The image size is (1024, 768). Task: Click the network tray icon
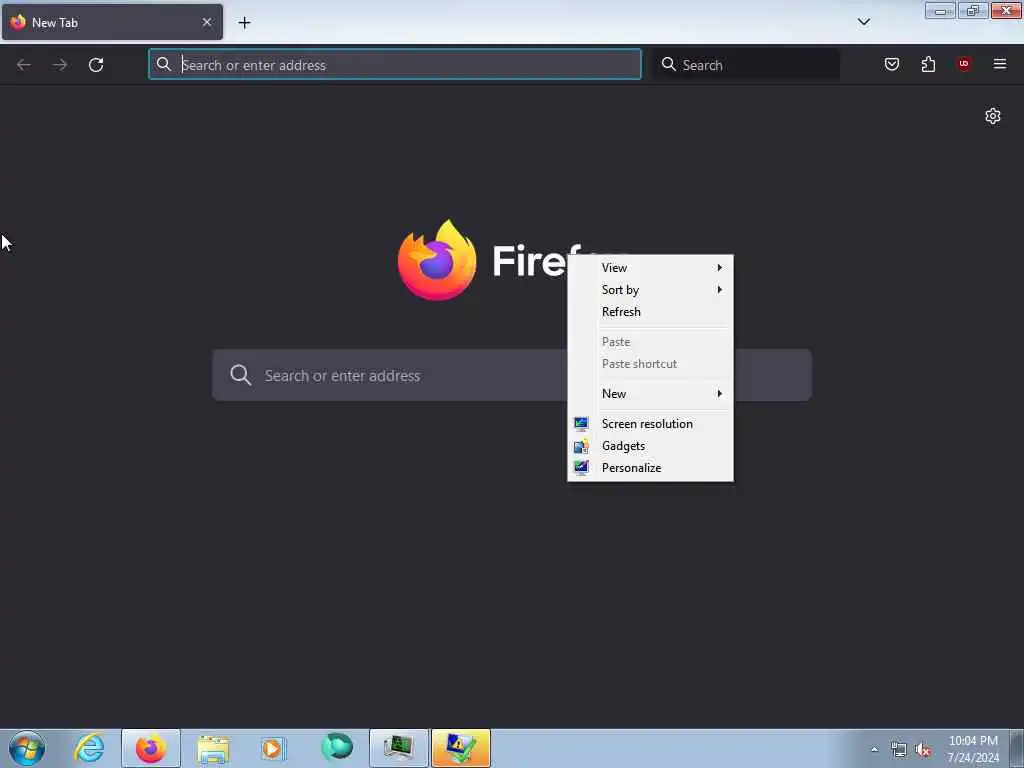point(899,750)
